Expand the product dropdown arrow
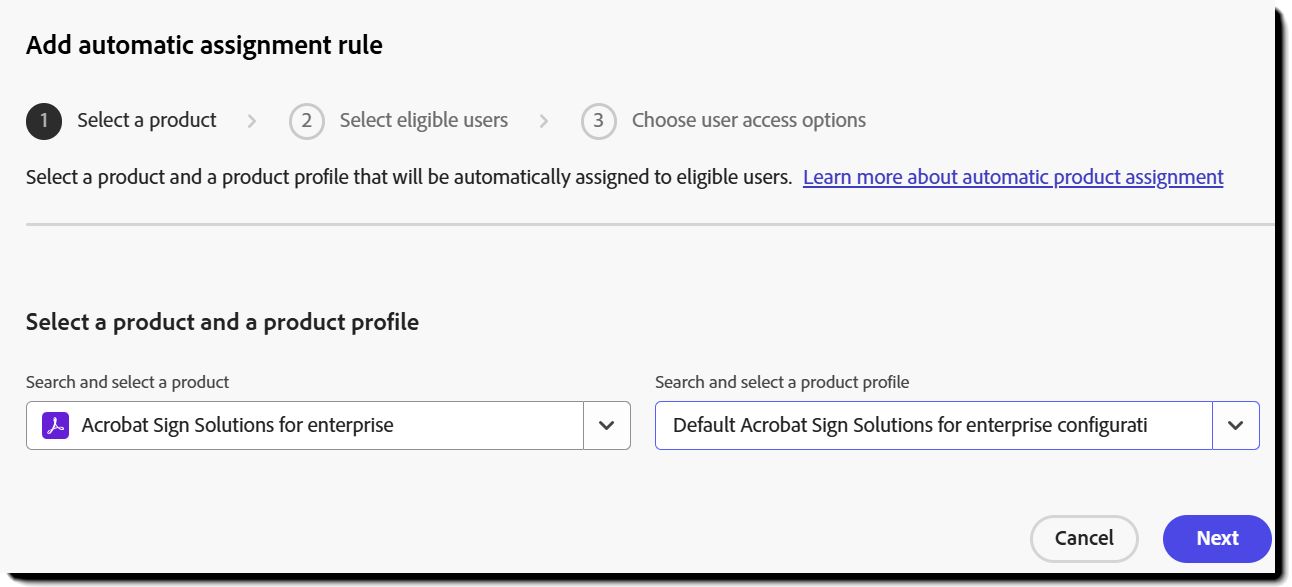The height and width of the screenshot is (587, 1292). point(607,425)
